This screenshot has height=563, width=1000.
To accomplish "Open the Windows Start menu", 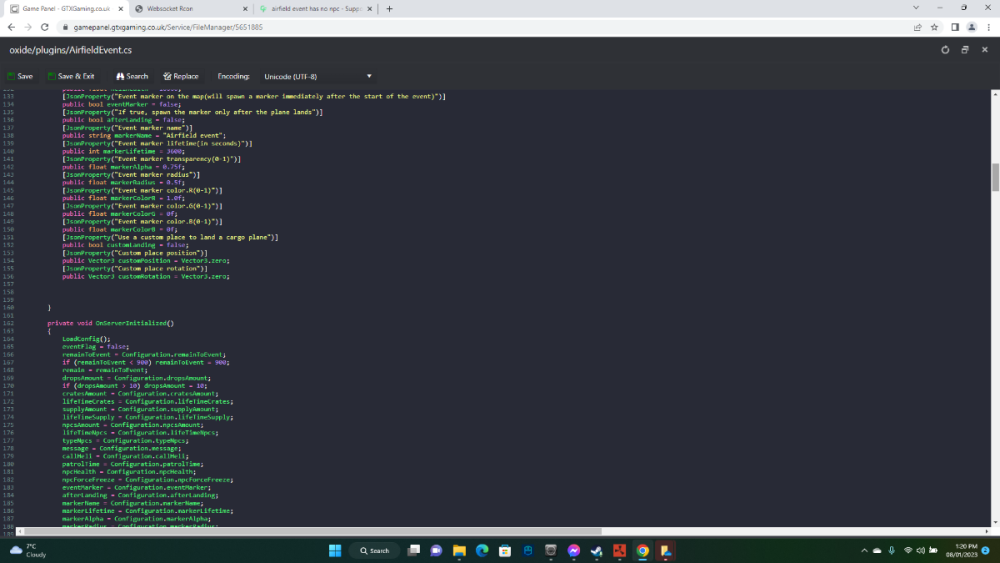I will pyautogui.click(x=335, y=551).
